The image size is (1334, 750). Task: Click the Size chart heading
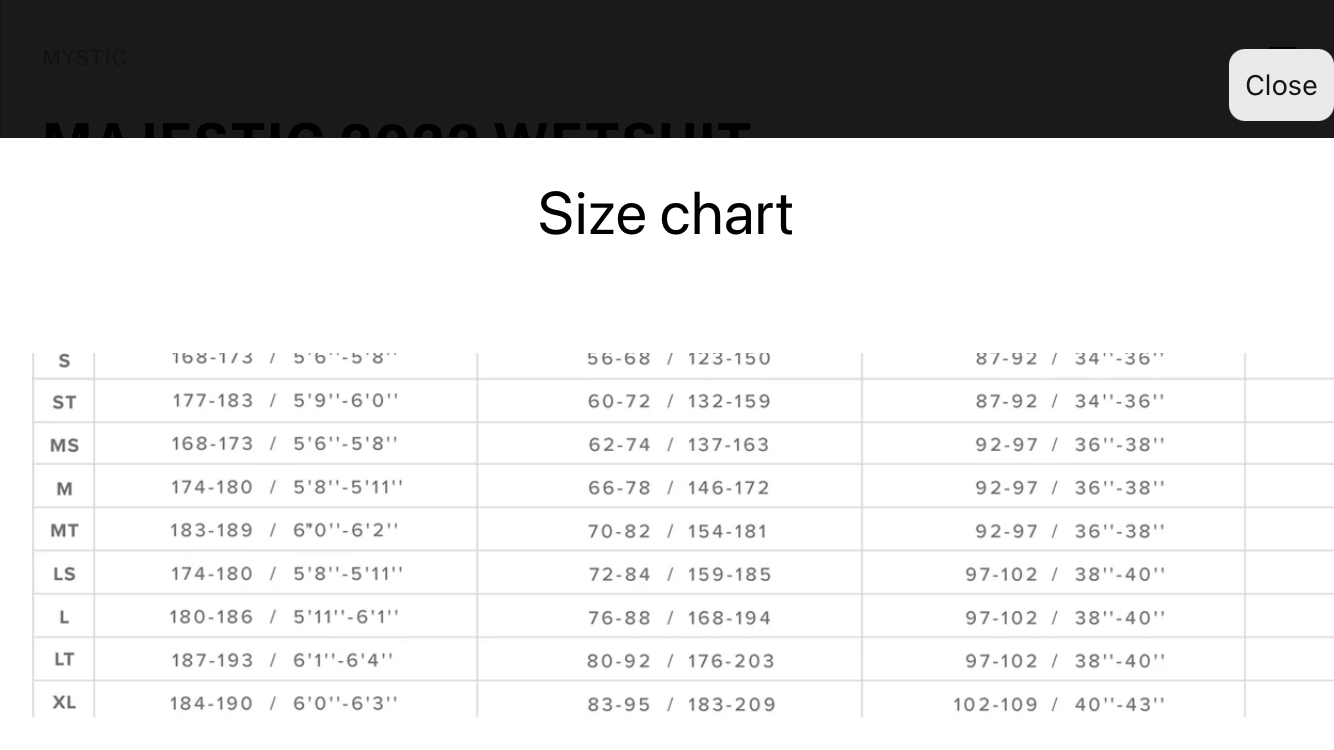click(x=666, y=213)
